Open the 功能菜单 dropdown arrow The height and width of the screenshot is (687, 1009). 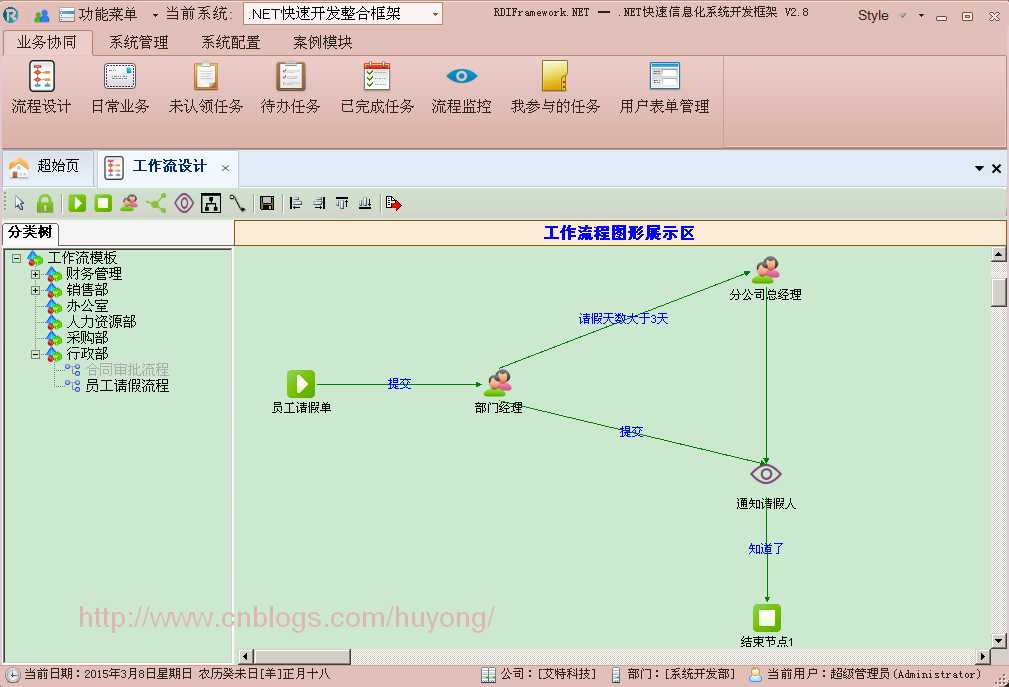(x=154, y=14)
